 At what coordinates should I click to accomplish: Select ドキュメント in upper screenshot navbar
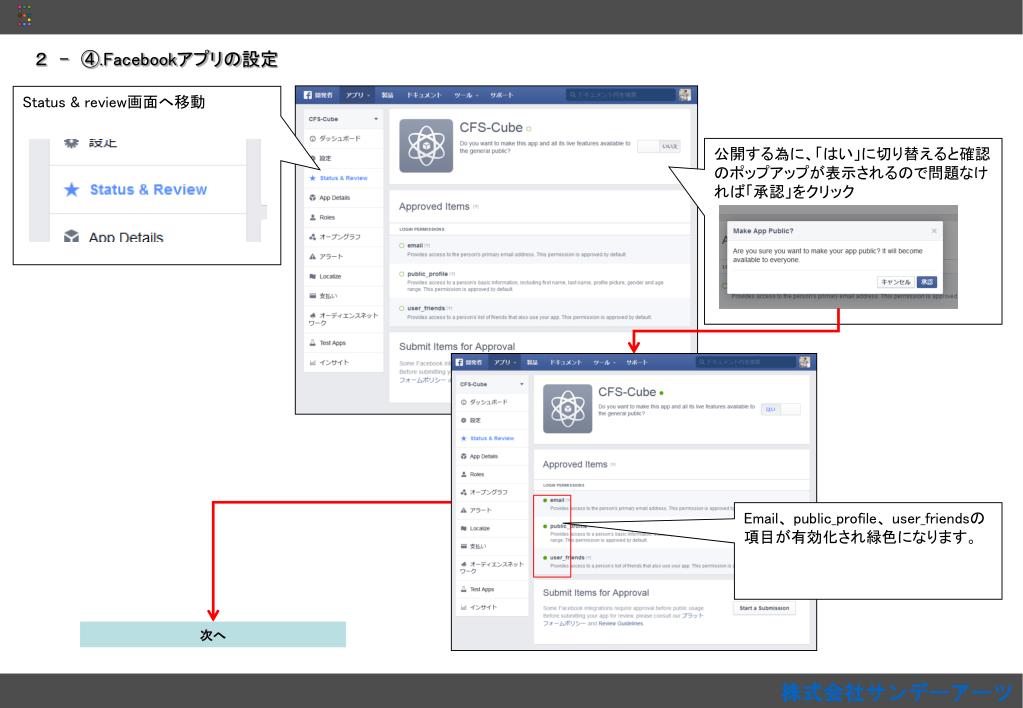424,95
